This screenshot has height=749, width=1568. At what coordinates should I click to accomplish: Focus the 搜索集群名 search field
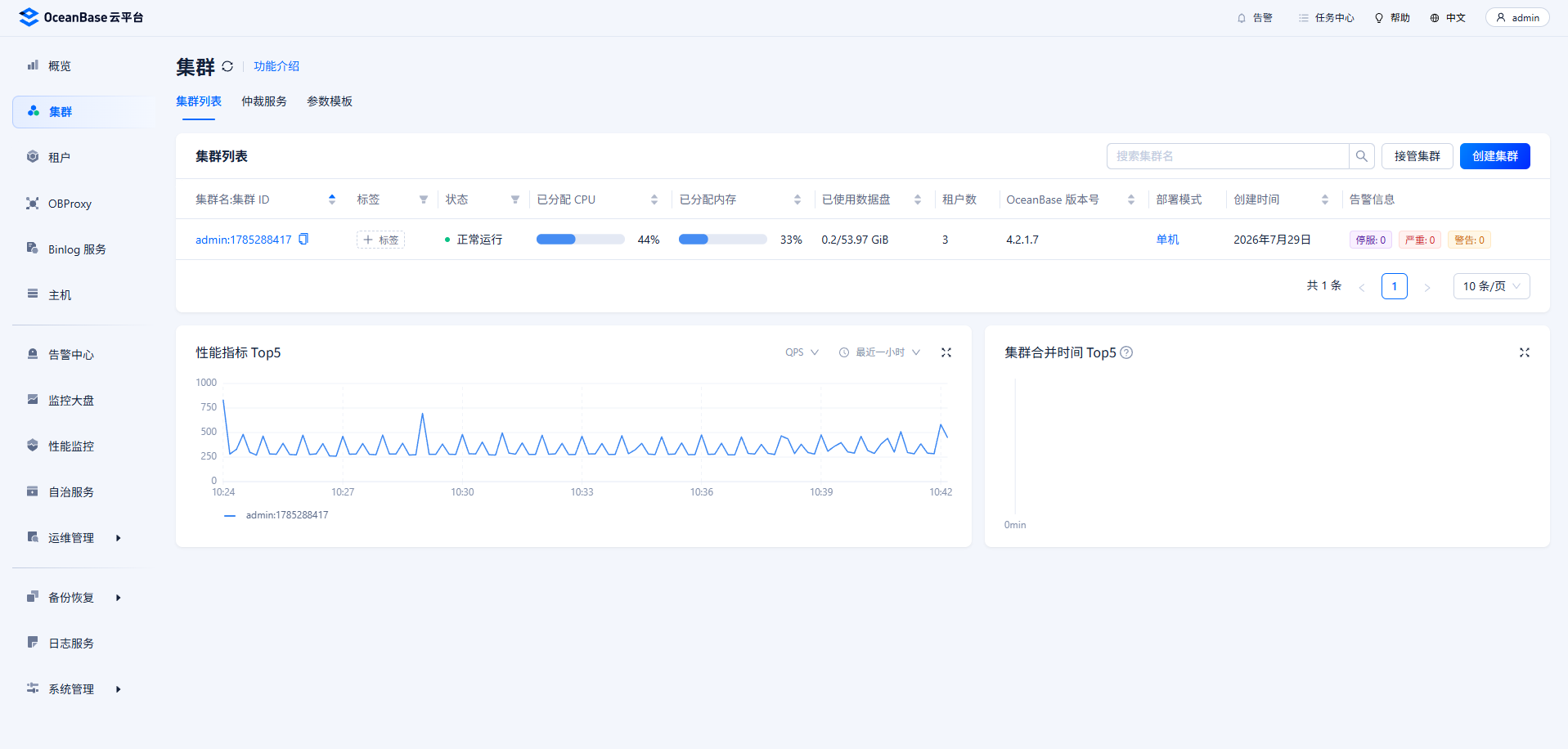tap(1228, 156)
